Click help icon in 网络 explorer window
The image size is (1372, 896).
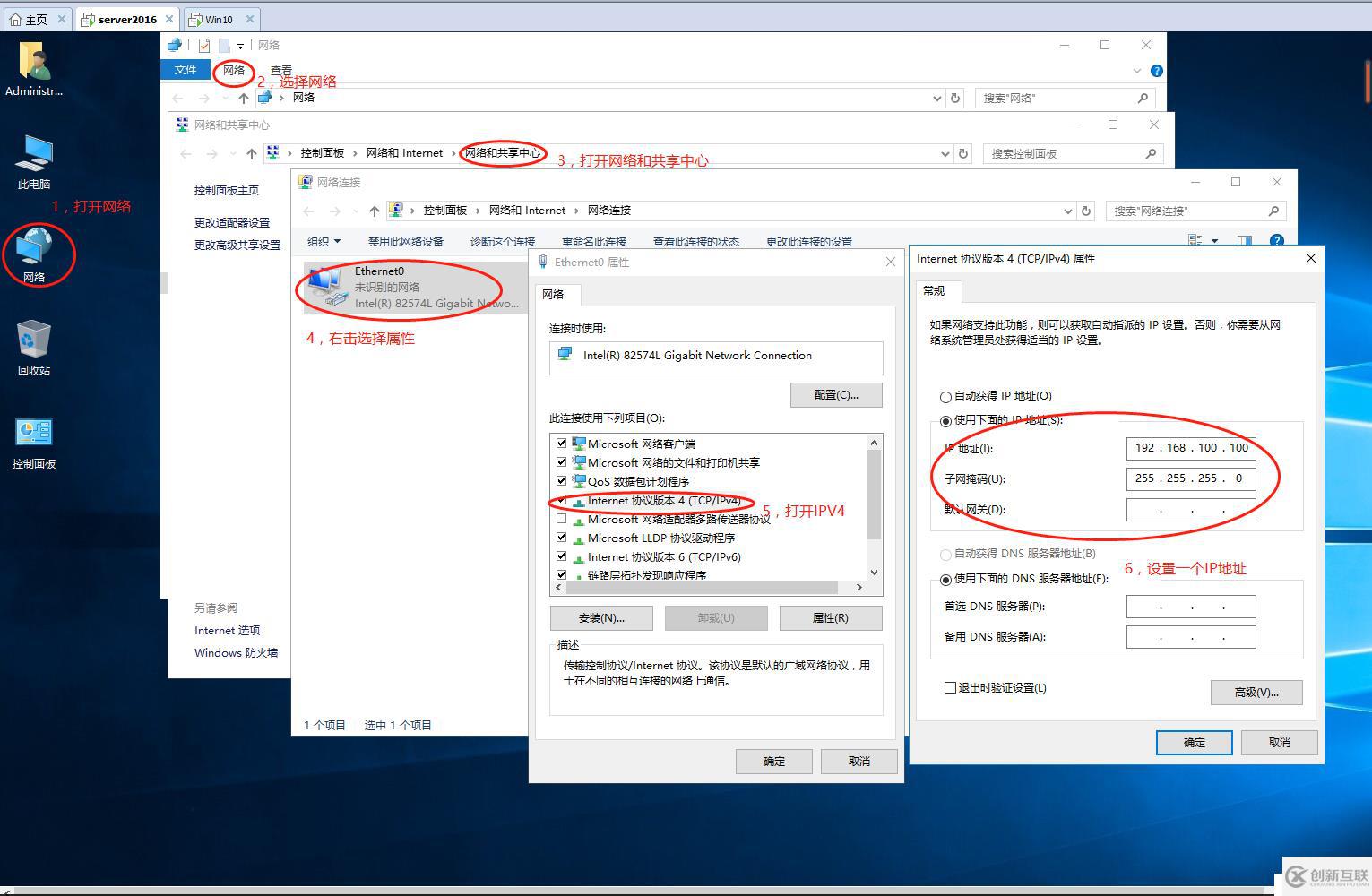click(1156, 71)
